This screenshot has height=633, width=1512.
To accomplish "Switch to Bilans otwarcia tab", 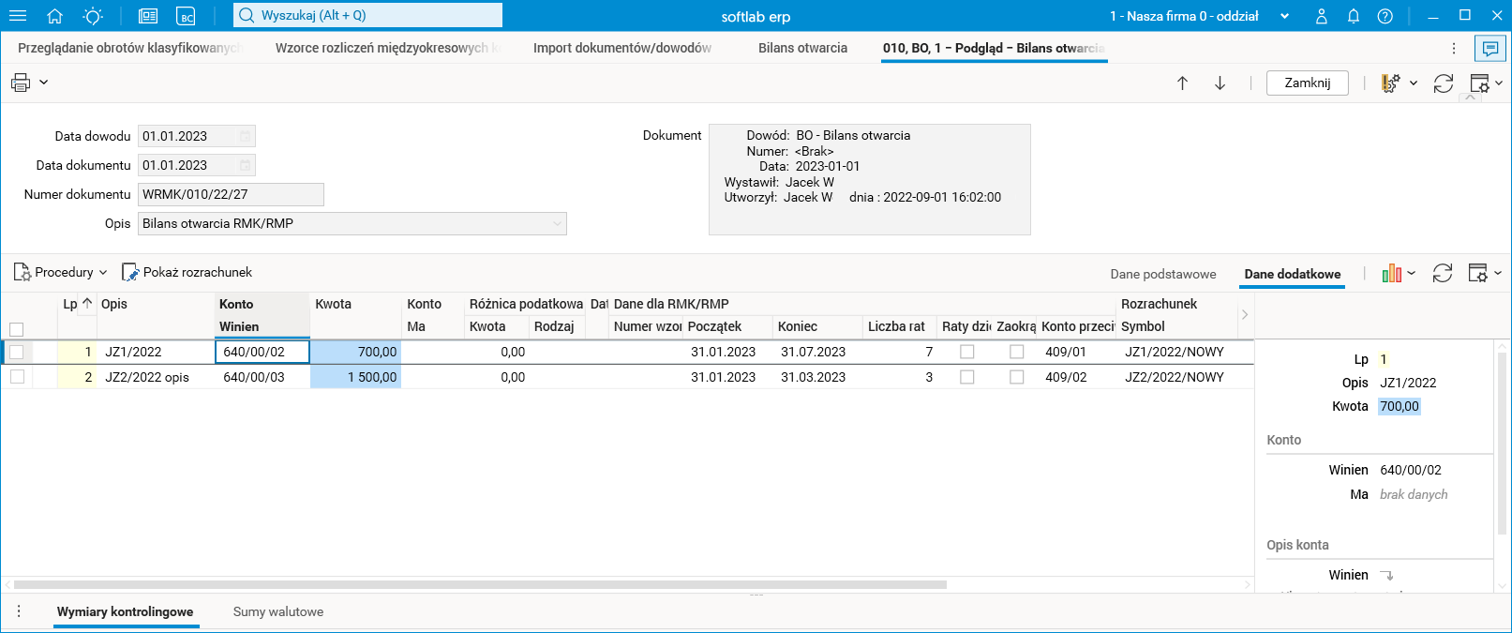I will (x=803, y=48).
